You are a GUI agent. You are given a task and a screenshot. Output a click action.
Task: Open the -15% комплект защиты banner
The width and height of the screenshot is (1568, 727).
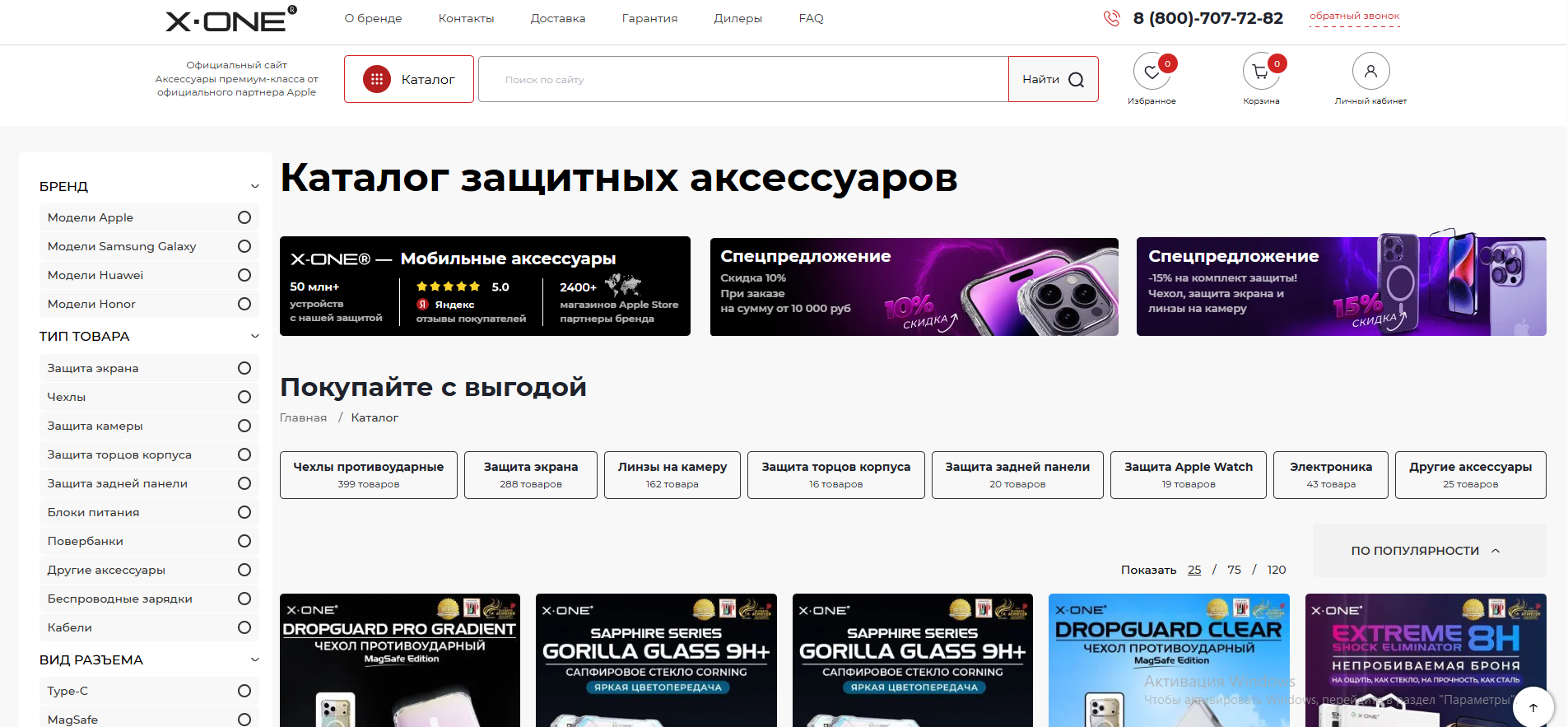coord(1342,286)
